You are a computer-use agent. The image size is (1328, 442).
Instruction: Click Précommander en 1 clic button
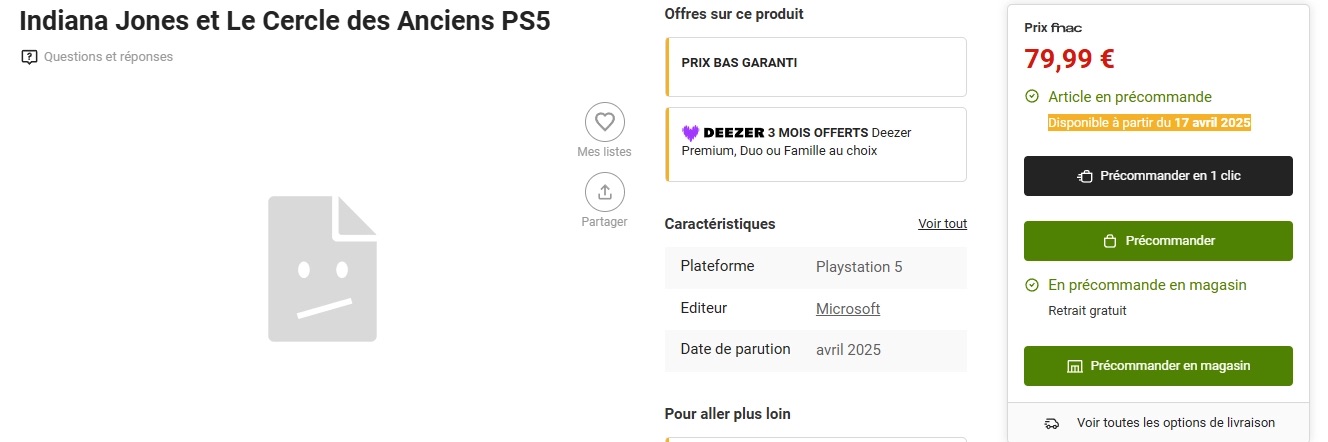click(x=1158, y=176)
